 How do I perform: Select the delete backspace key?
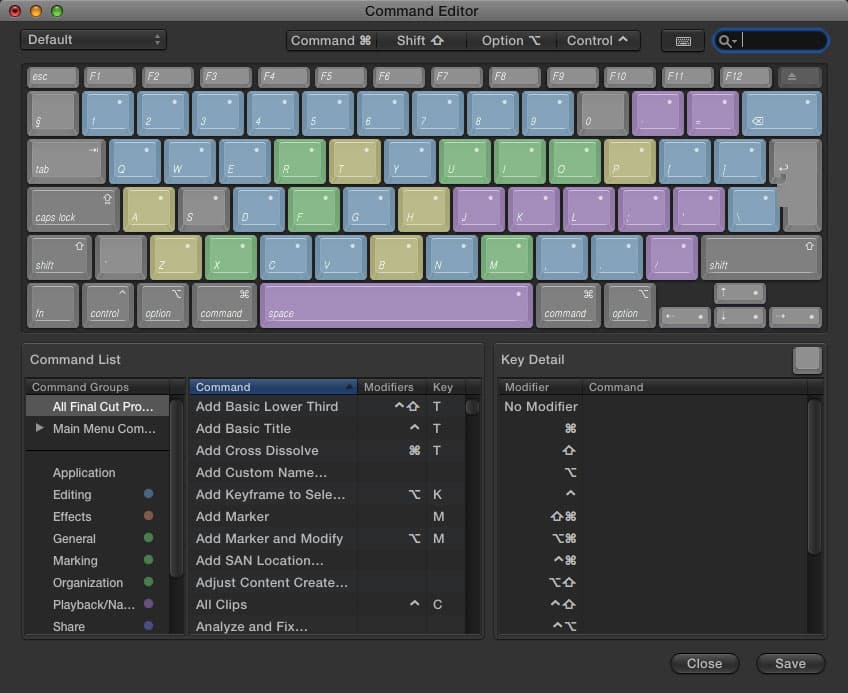781,114
